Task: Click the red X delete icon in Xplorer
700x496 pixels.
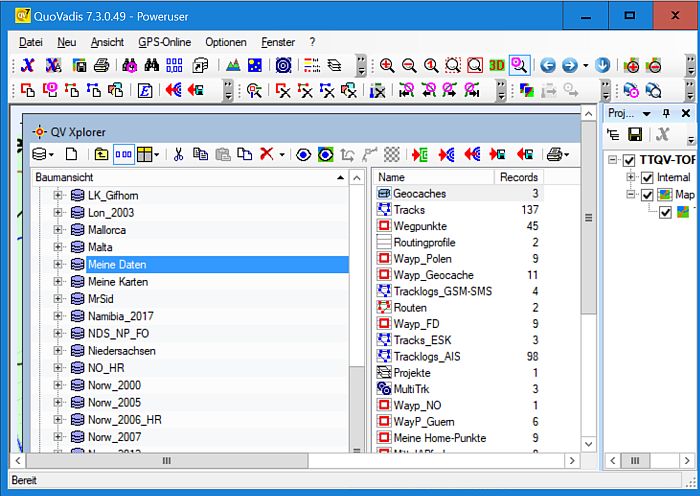Action: point(267,154)
